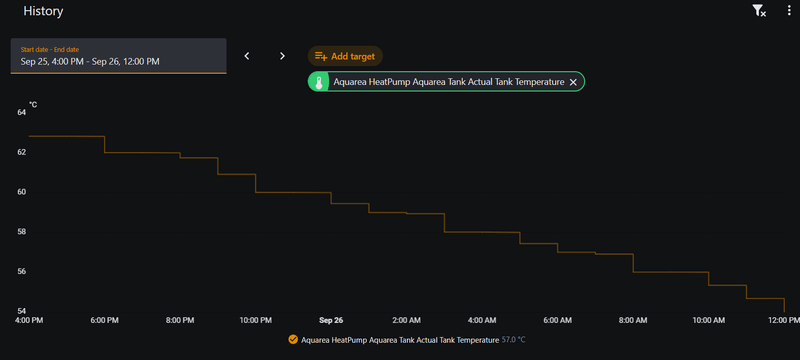
Task: Click the 2:00 AM axis label
Action: tap(407, 321)
